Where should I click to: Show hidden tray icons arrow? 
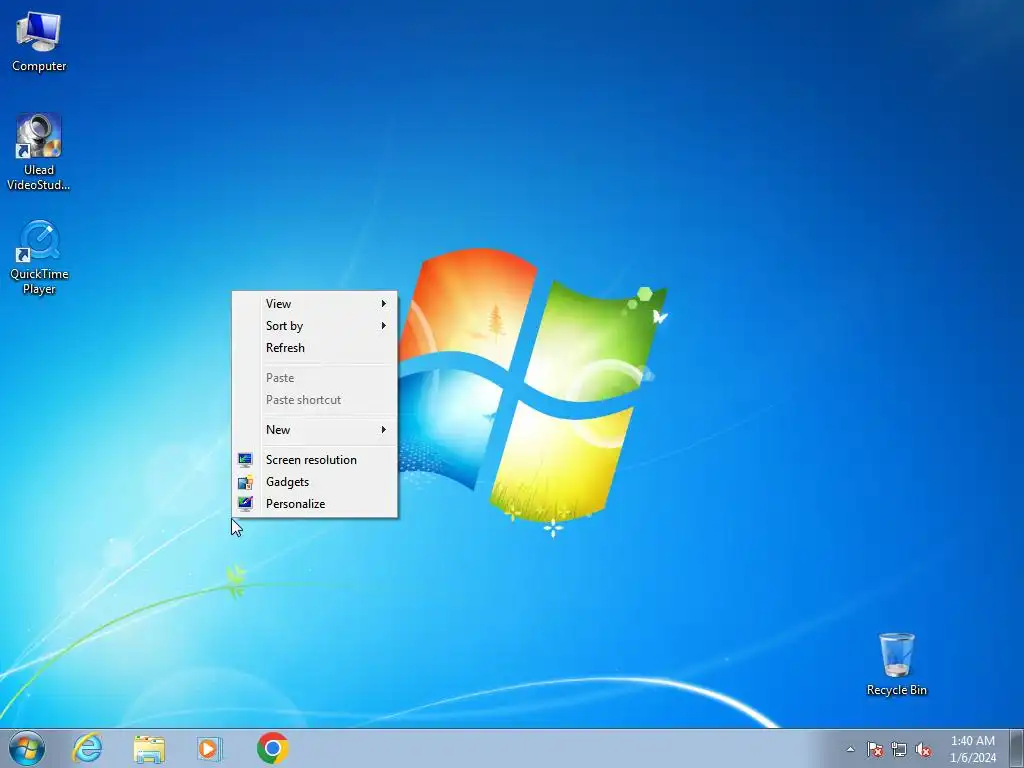[x=850, y=749]
